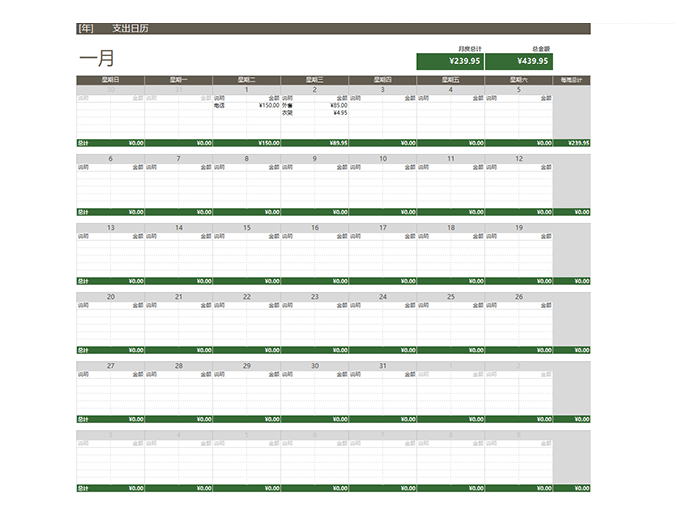This screenshot has width=675, height=520.
Task: Select the 总金额 ¥439.95 green box
Action: [519, 61]
